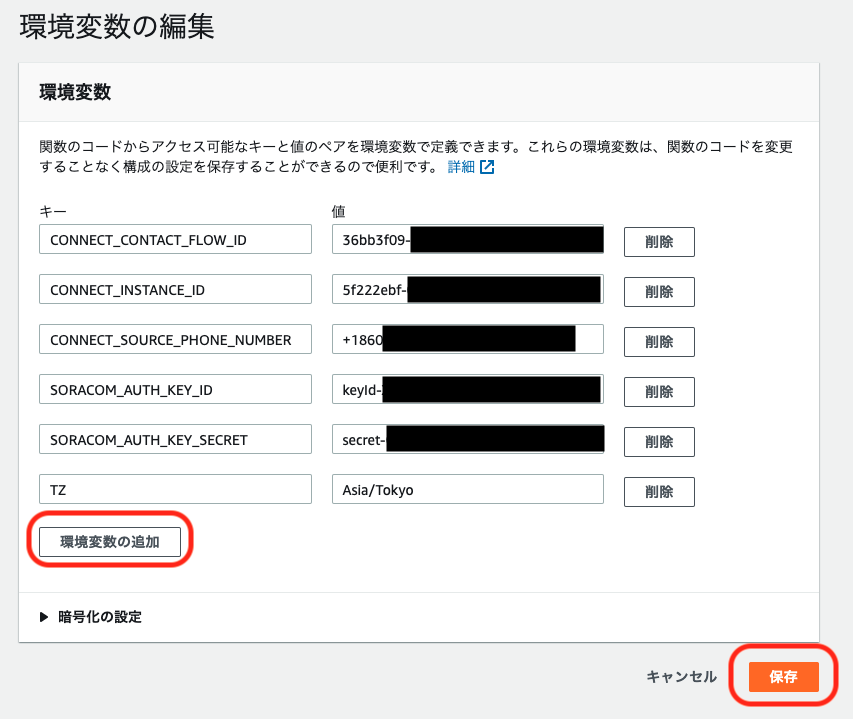Image resolution: width=853 pixels, height=719 pixels.
Task: Delete the CONNECT_INSTANCE_ID variable row
Action: [x=659, y=292]
